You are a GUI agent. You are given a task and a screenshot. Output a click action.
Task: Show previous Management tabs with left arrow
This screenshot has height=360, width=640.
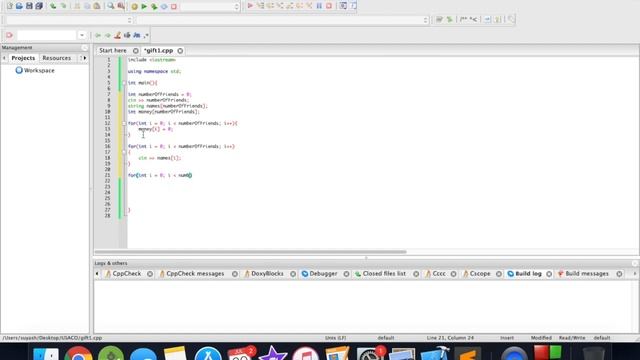tap(4, 58)
